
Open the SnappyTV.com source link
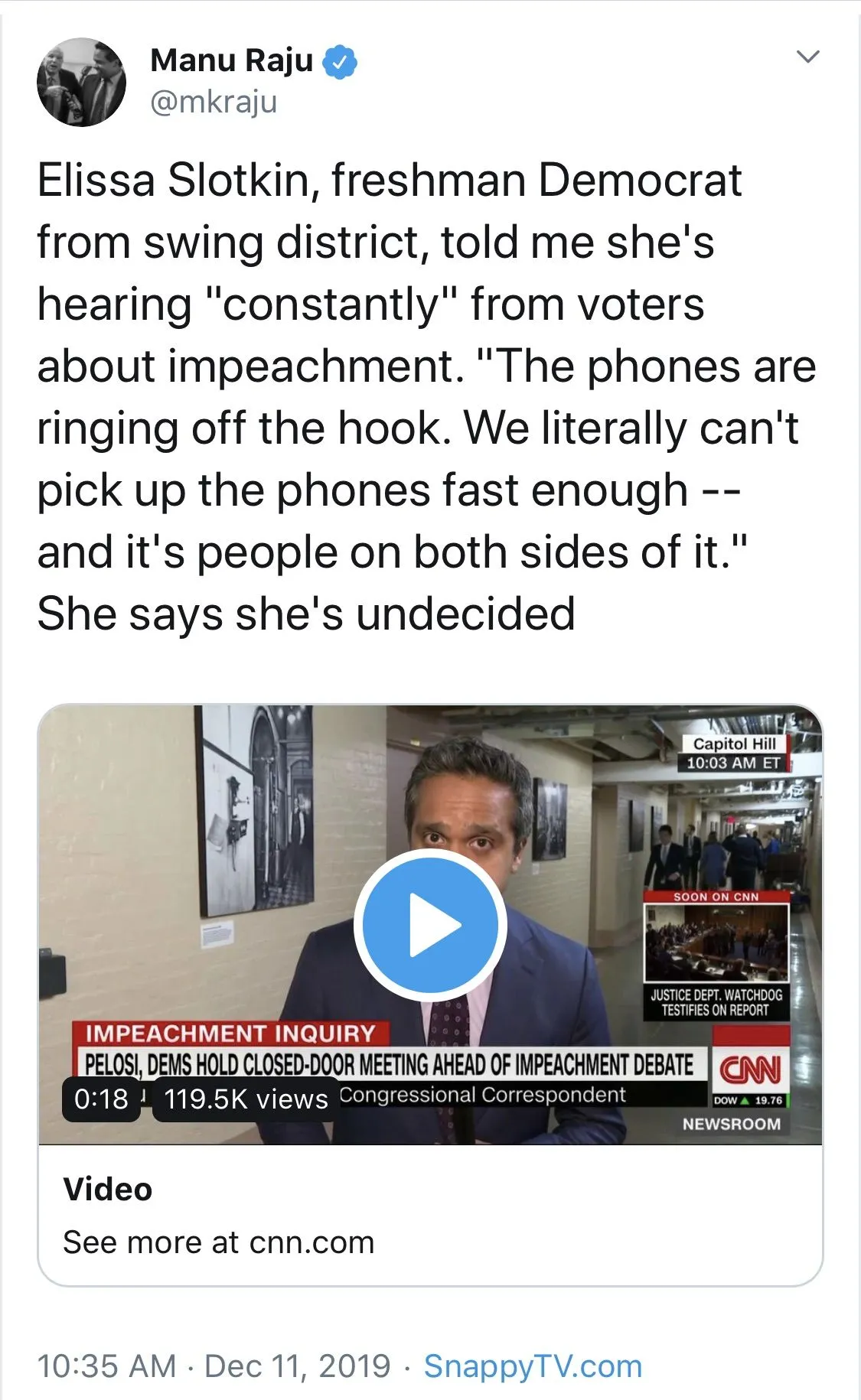coord(533,1366)
